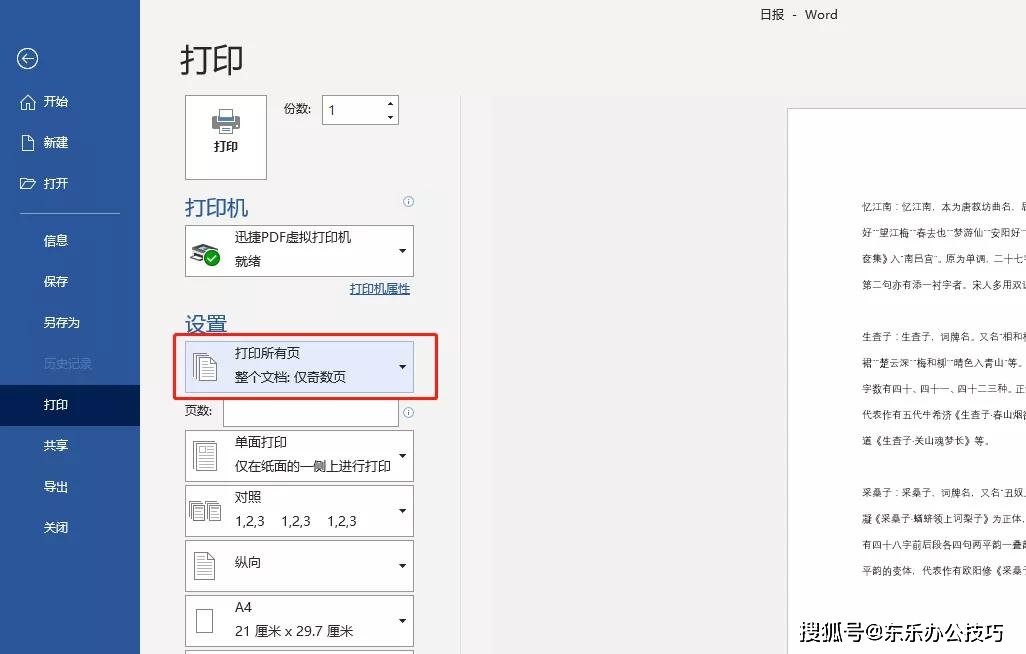Click the 采桑子 paragraph in print preview

click(x=944, y=531)
